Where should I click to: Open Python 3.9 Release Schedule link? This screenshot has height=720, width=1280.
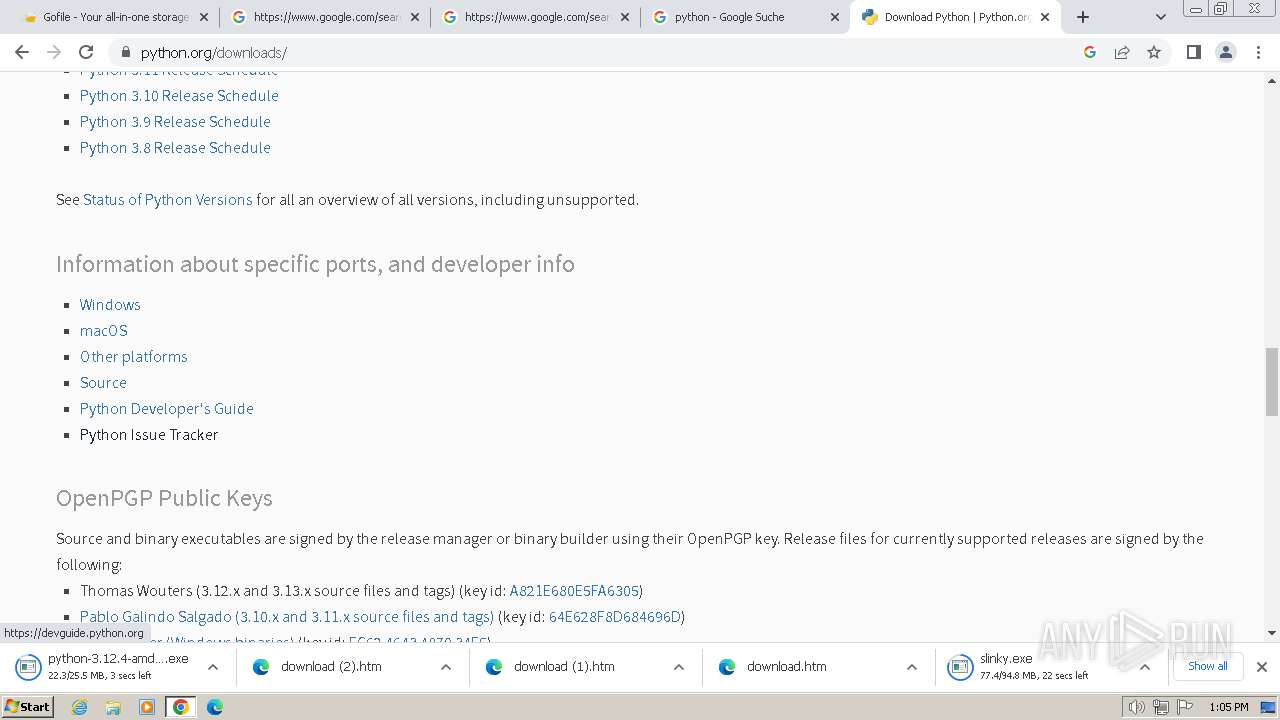coord(175,122)
